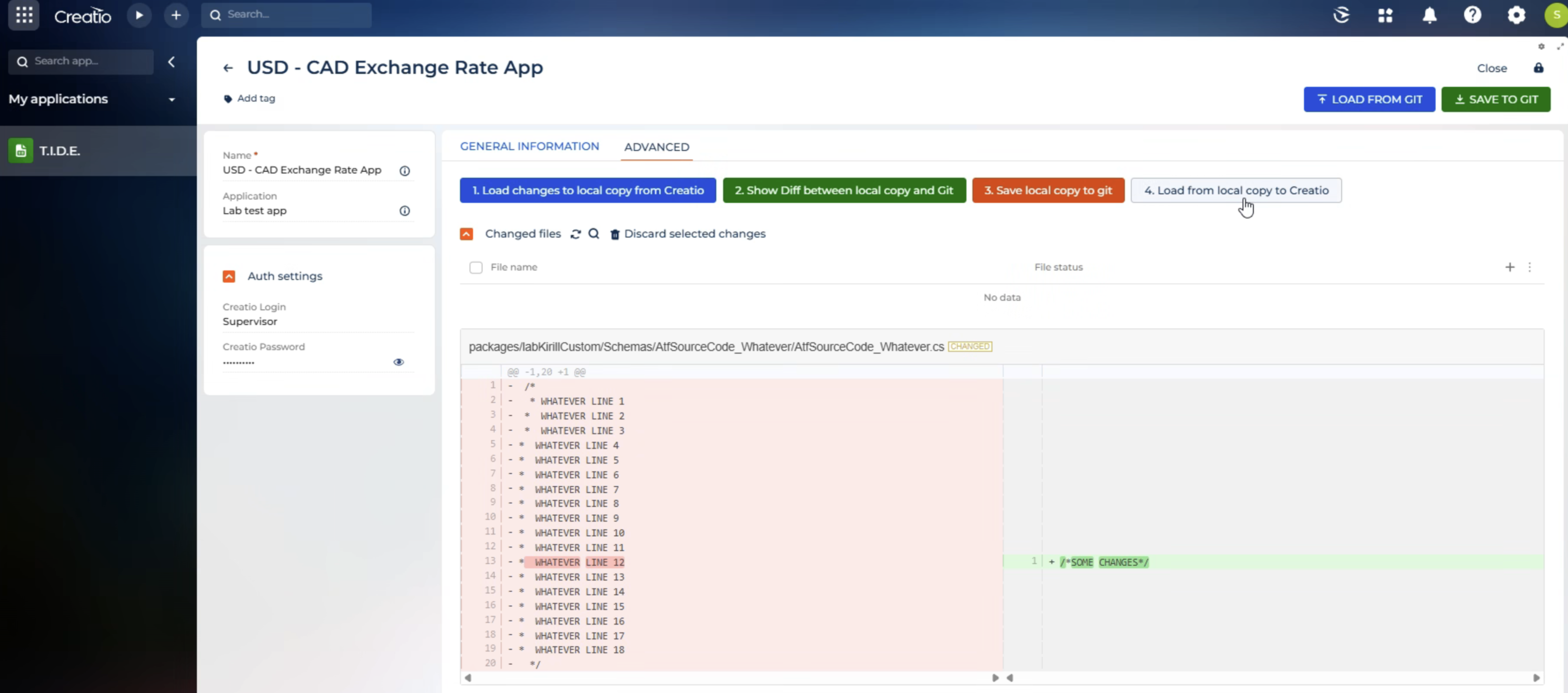
Task: Open notifications bell
Action: [x=1429, y=15]
